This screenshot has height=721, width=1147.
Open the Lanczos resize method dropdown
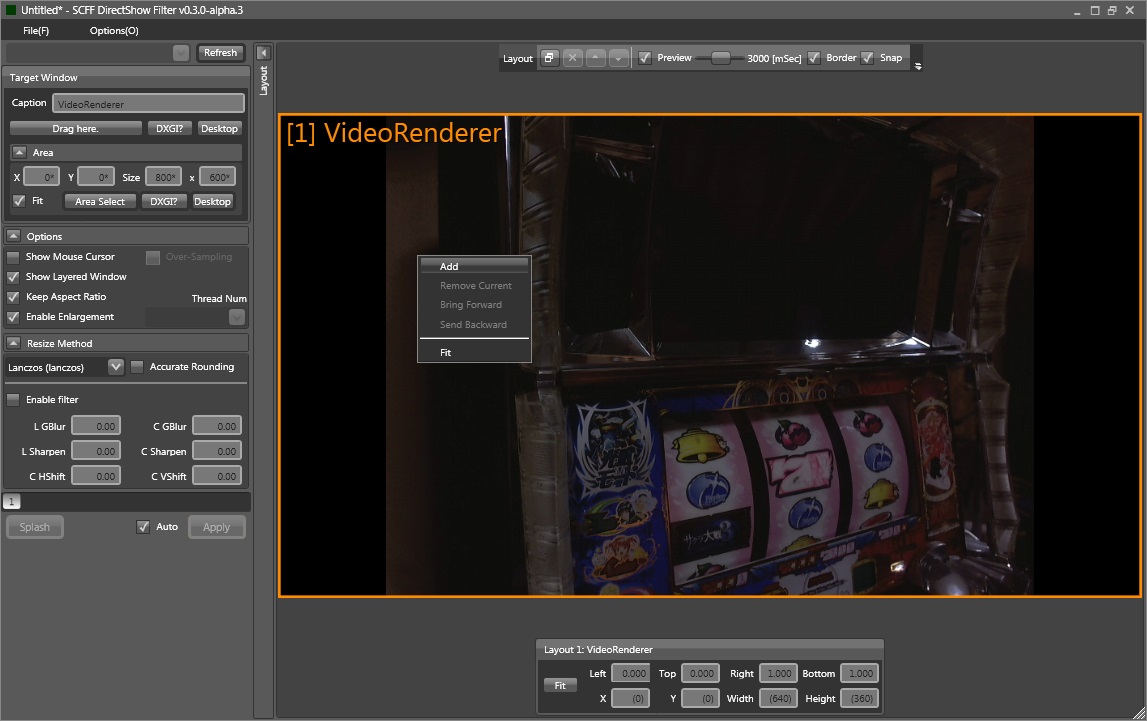click(x=116, y=367)
